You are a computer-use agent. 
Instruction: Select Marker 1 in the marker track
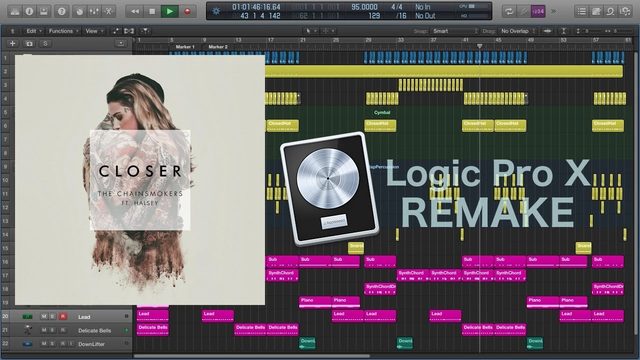[x=185, y=47]
